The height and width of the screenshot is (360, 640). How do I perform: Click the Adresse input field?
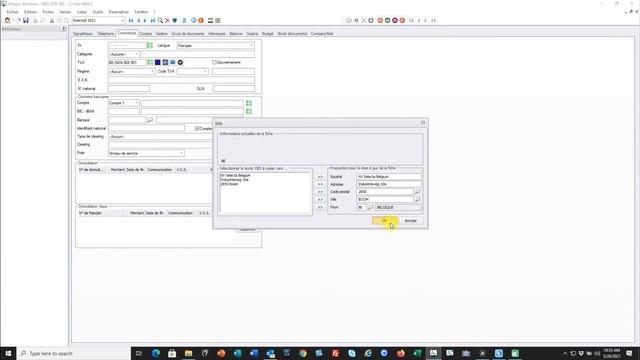point(389,184)
